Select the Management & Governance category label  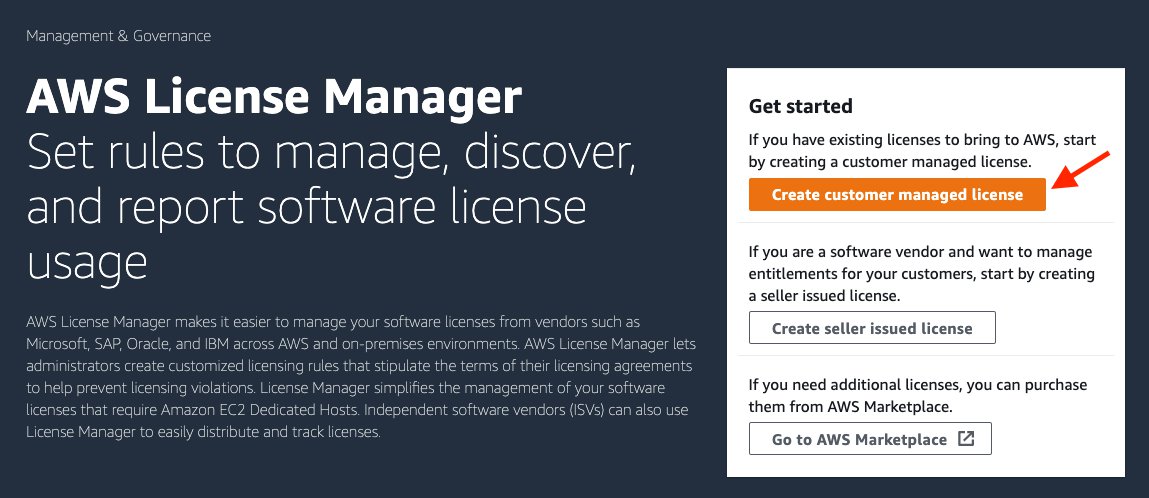point(118,36)
